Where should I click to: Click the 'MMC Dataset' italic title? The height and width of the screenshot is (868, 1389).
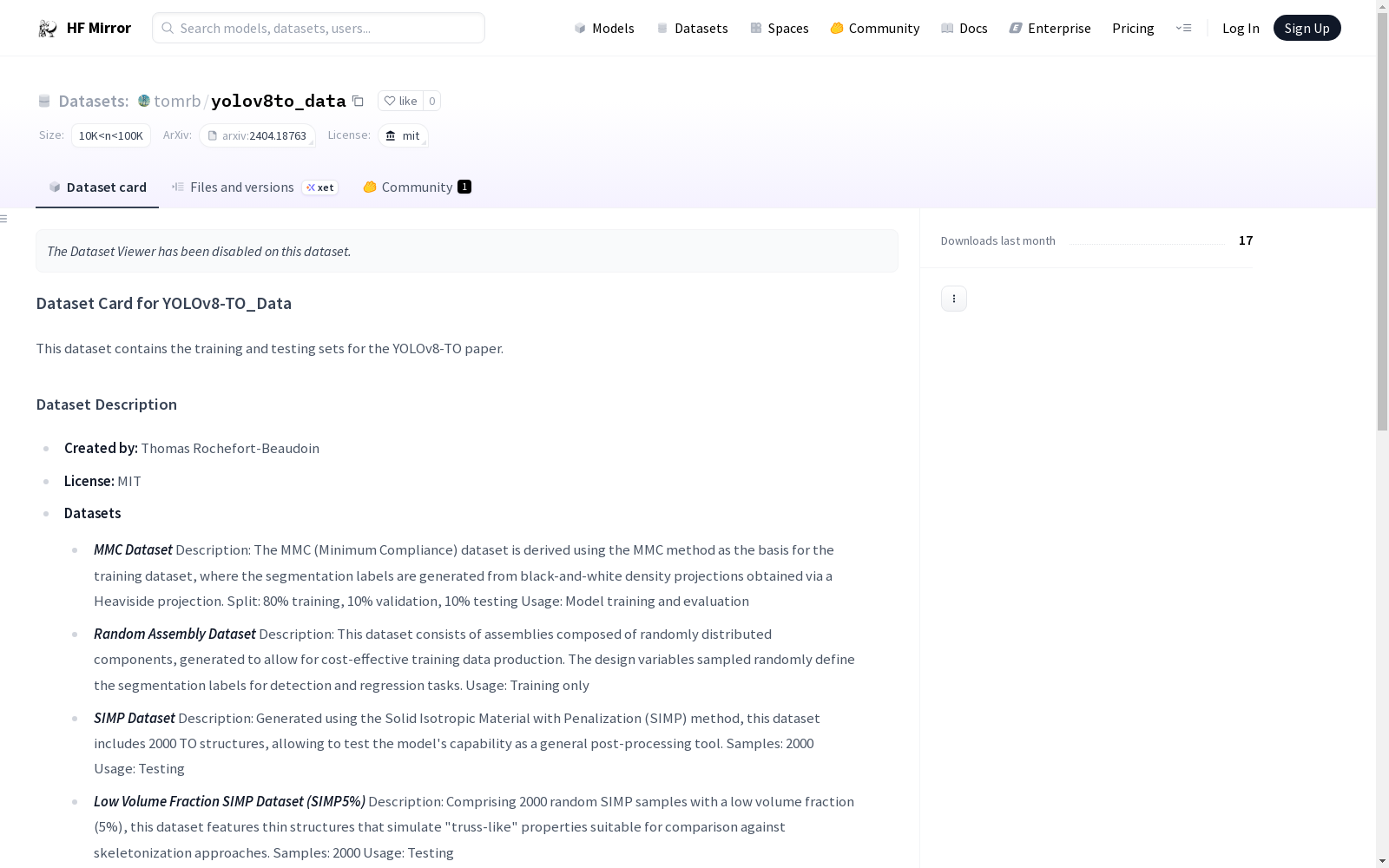click(x=133, y=549)
